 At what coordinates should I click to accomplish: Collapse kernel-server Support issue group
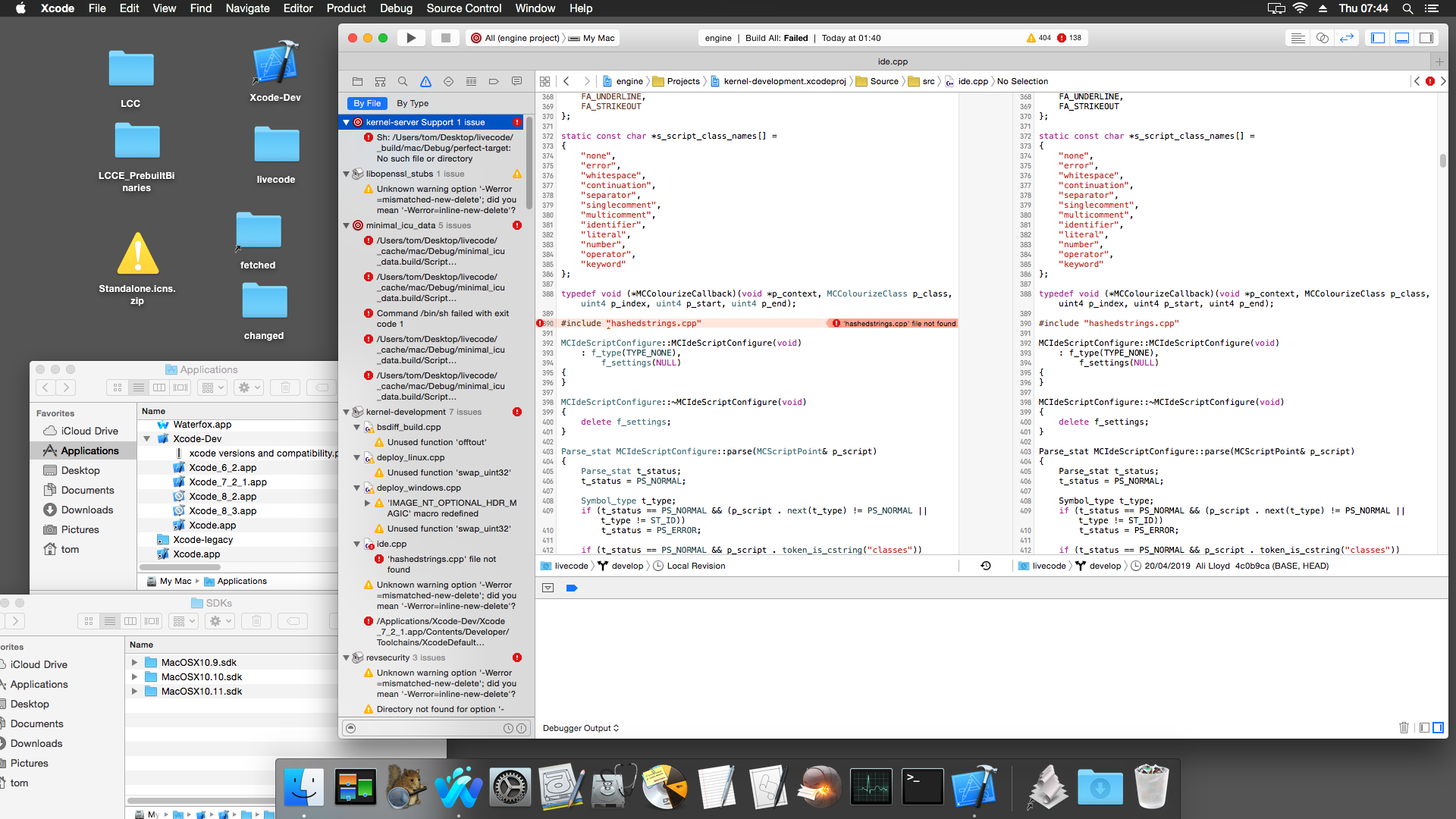[x=347, y=122]
